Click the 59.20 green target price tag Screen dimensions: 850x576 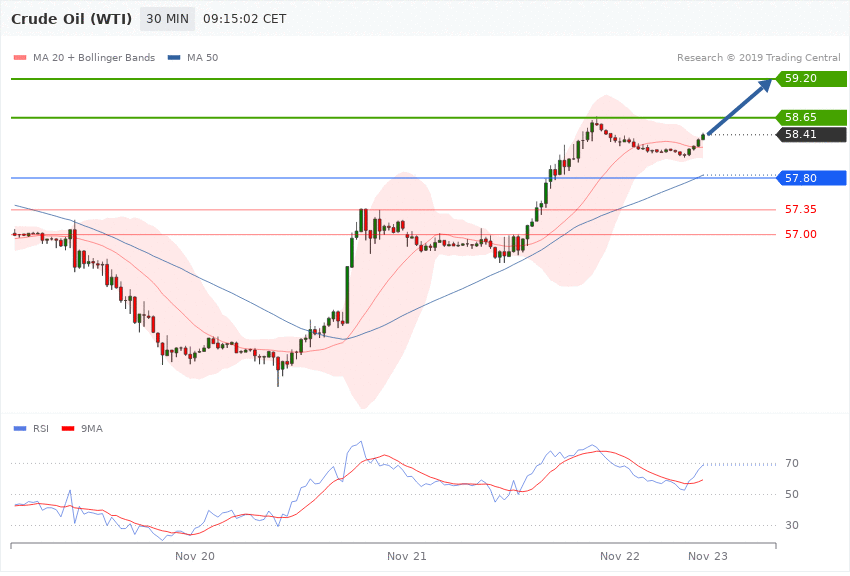point(812,78)
